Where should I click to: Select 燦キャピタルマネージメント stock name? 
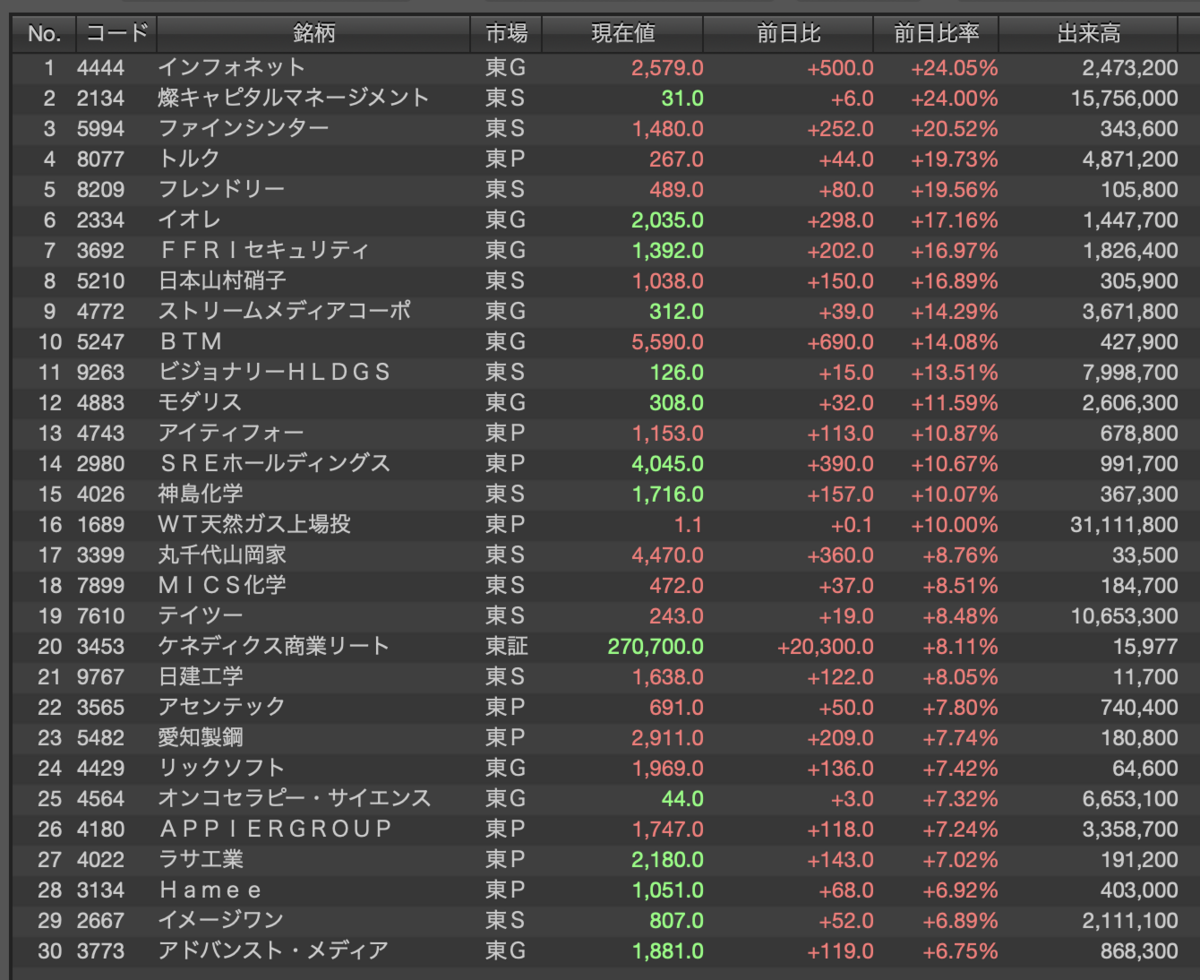(294, 98)
